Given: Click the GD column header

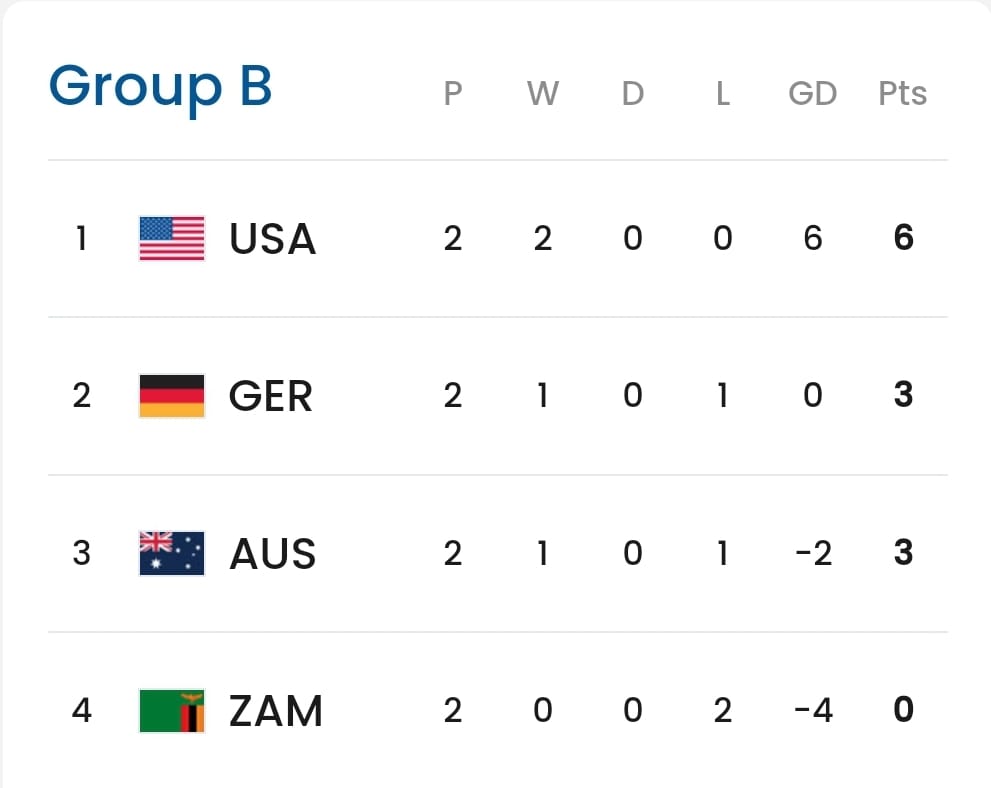Looking at the screenshot, I should (x=812, y=94).
